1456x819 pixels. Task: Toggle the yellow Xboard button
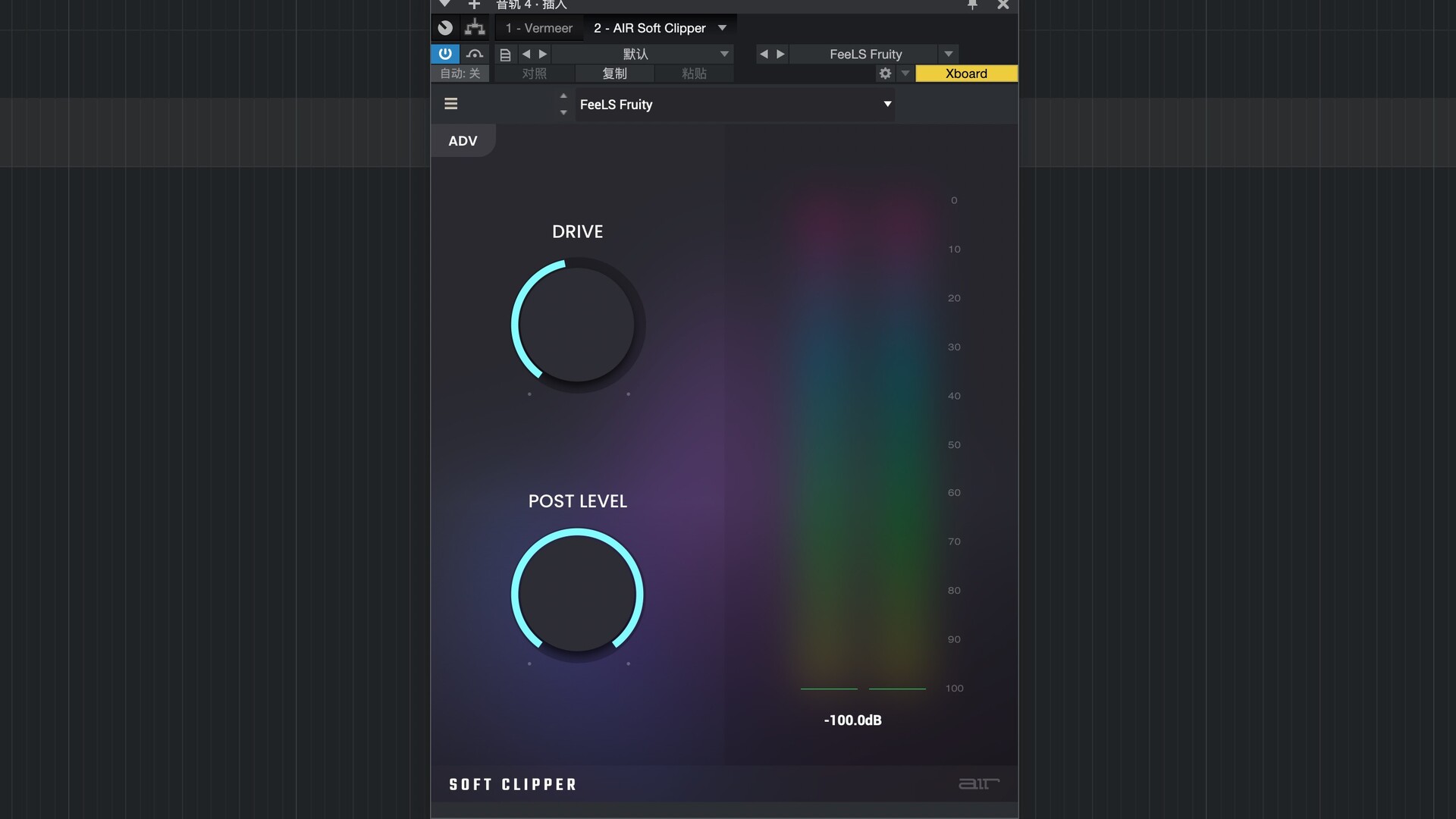966,74
